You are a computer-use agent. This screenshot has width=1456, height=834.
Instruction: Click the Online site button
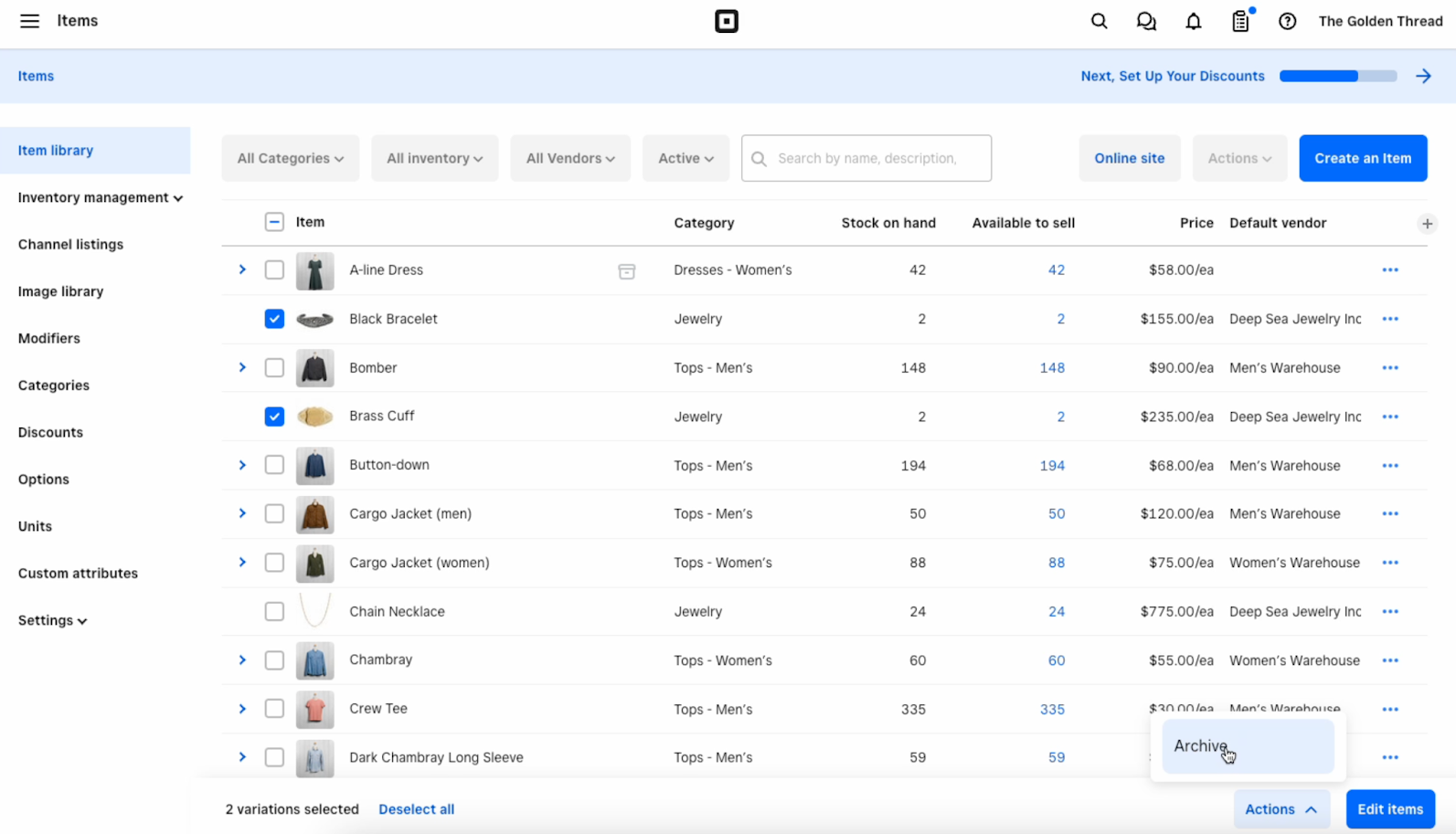(1130, 158)
